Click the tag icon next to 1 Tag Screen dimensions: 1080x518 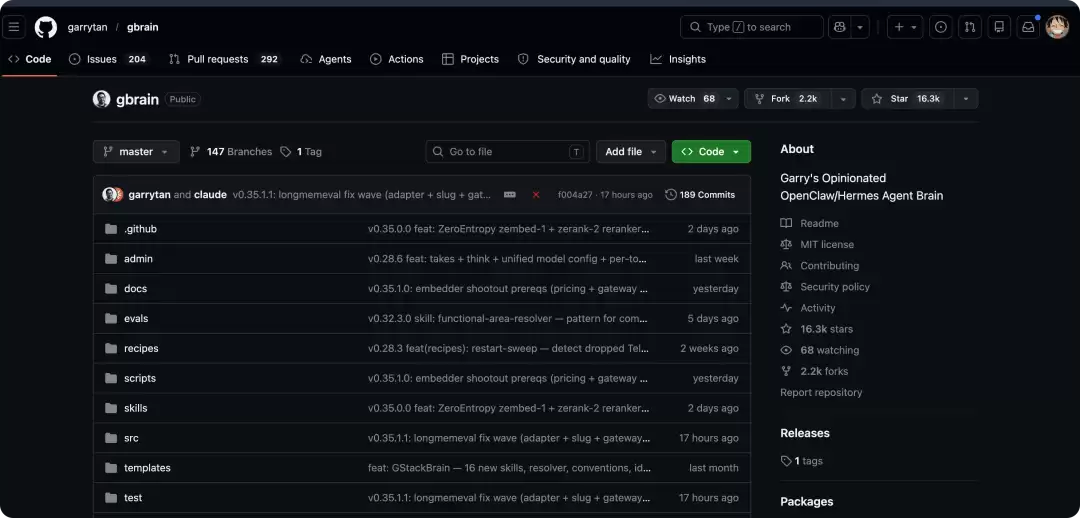(286, 152)
